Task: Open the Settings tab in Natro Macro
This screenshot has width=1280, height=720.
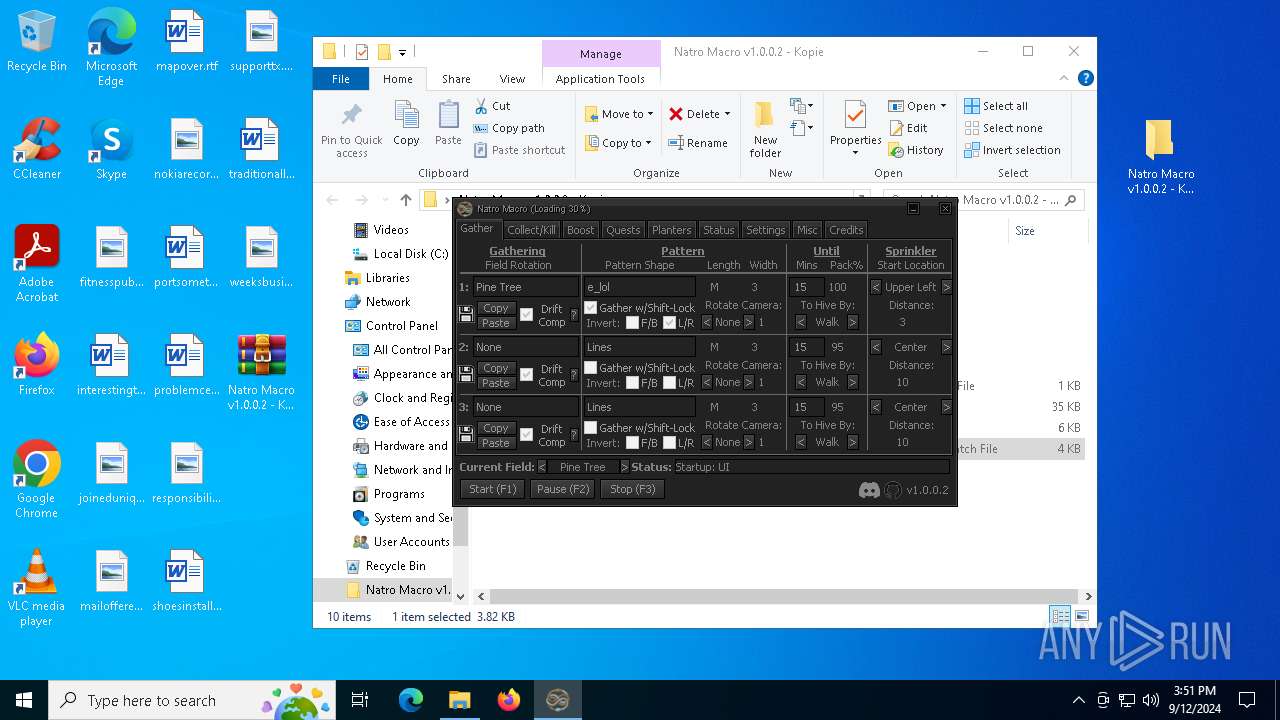Action: click(x=766, y=230)
